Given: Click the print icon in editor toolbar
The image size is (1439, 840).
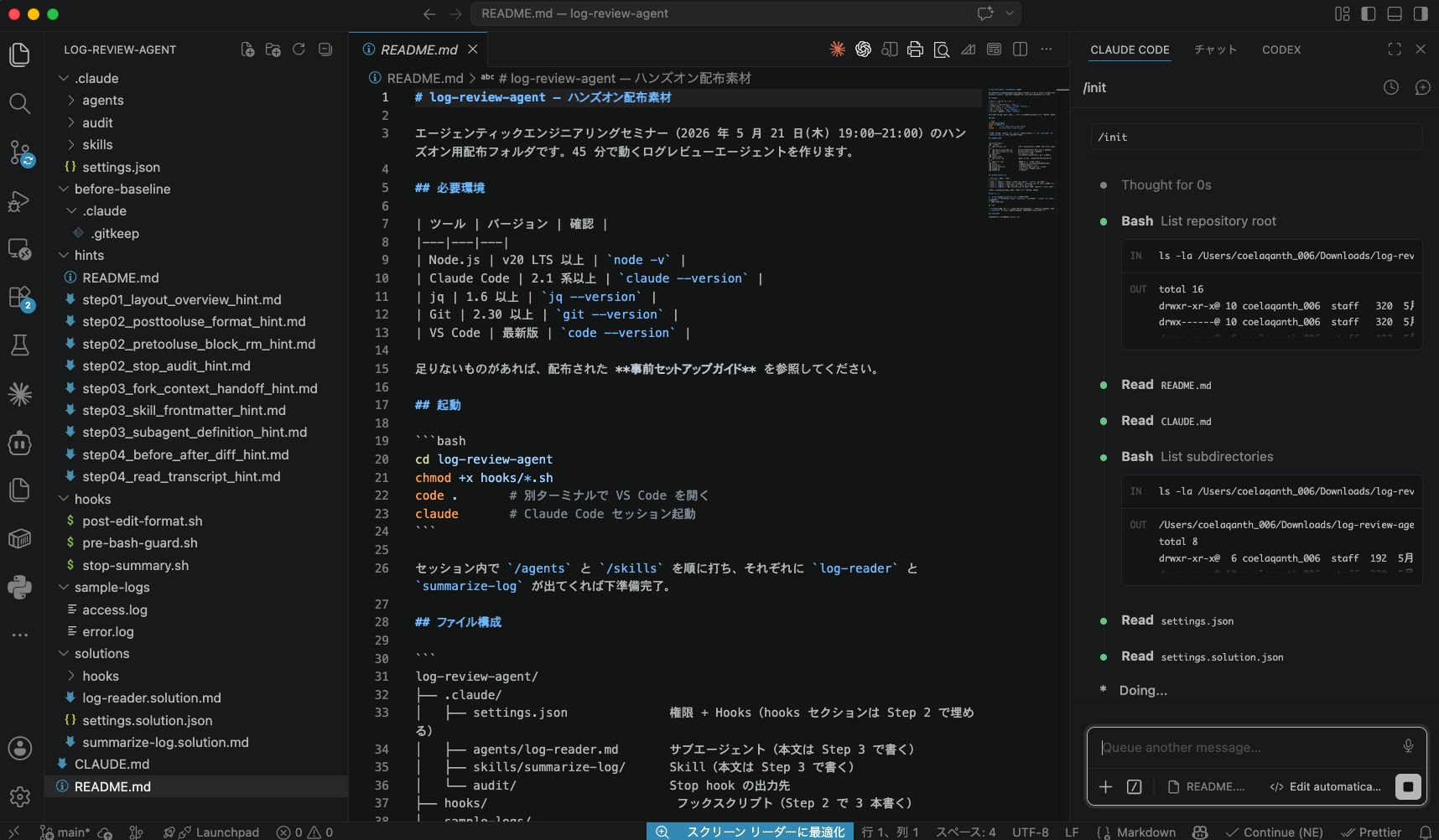Looking at the screenshot, I should tap(915, 49).
